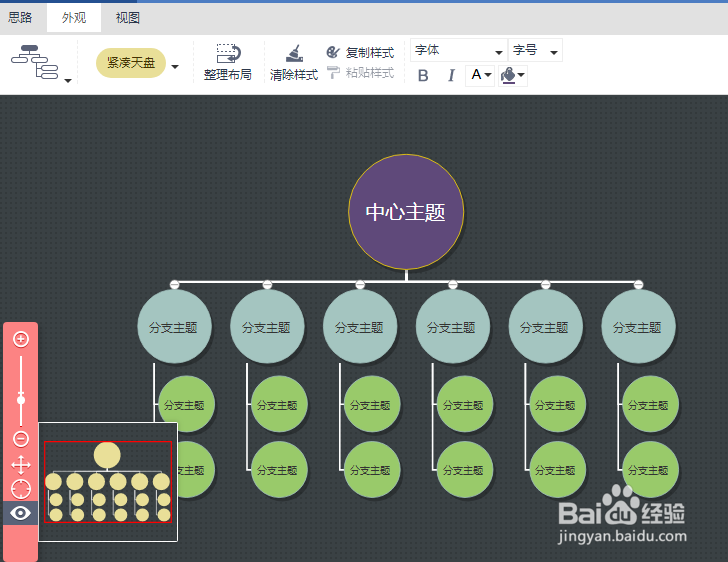This screenshot has height=562, width=728.
Task: Click 清除样式 clear style button
Action: [x=294, y=62]
